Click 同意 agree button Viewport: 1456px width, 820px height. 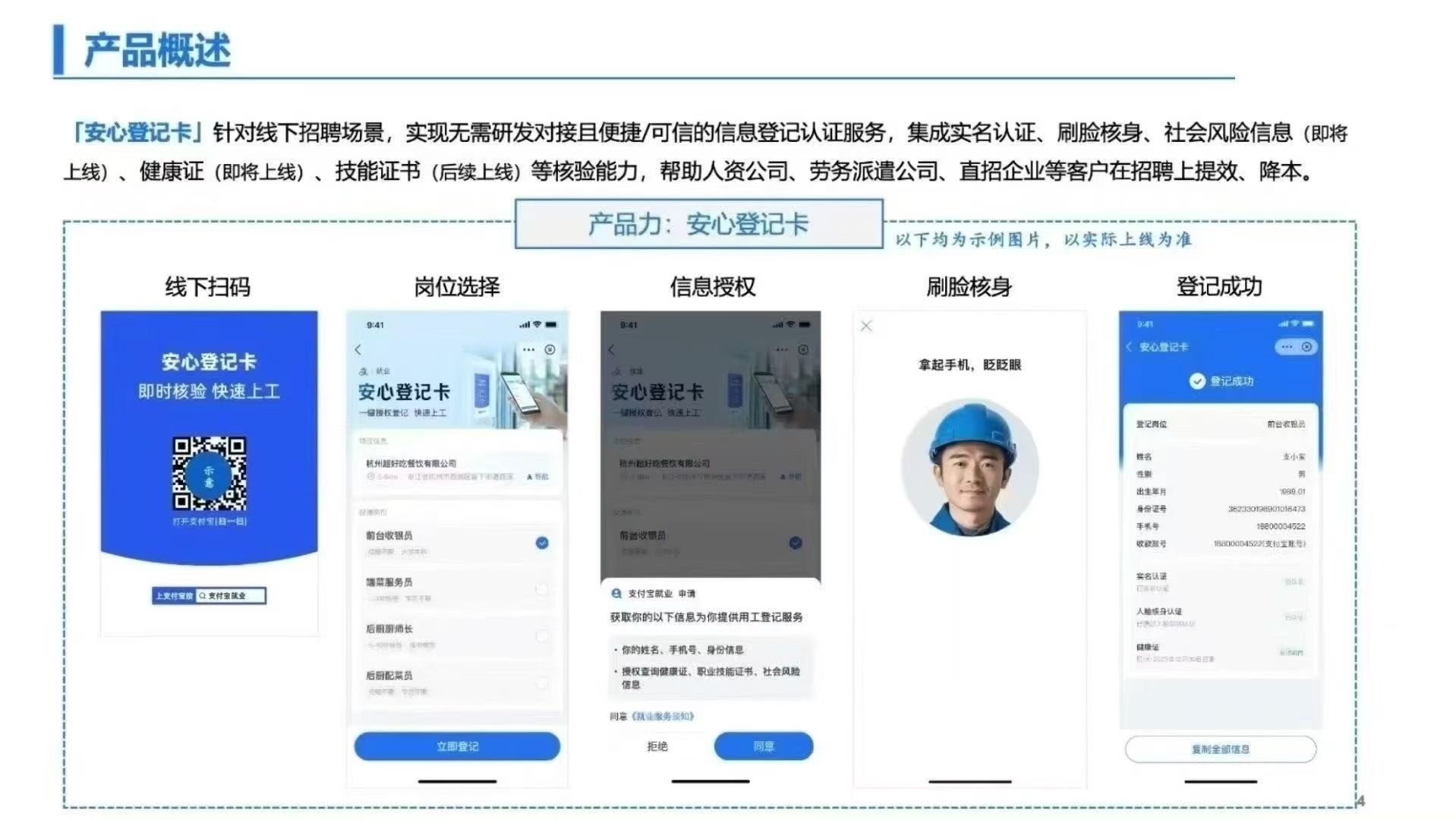[763, 746]
